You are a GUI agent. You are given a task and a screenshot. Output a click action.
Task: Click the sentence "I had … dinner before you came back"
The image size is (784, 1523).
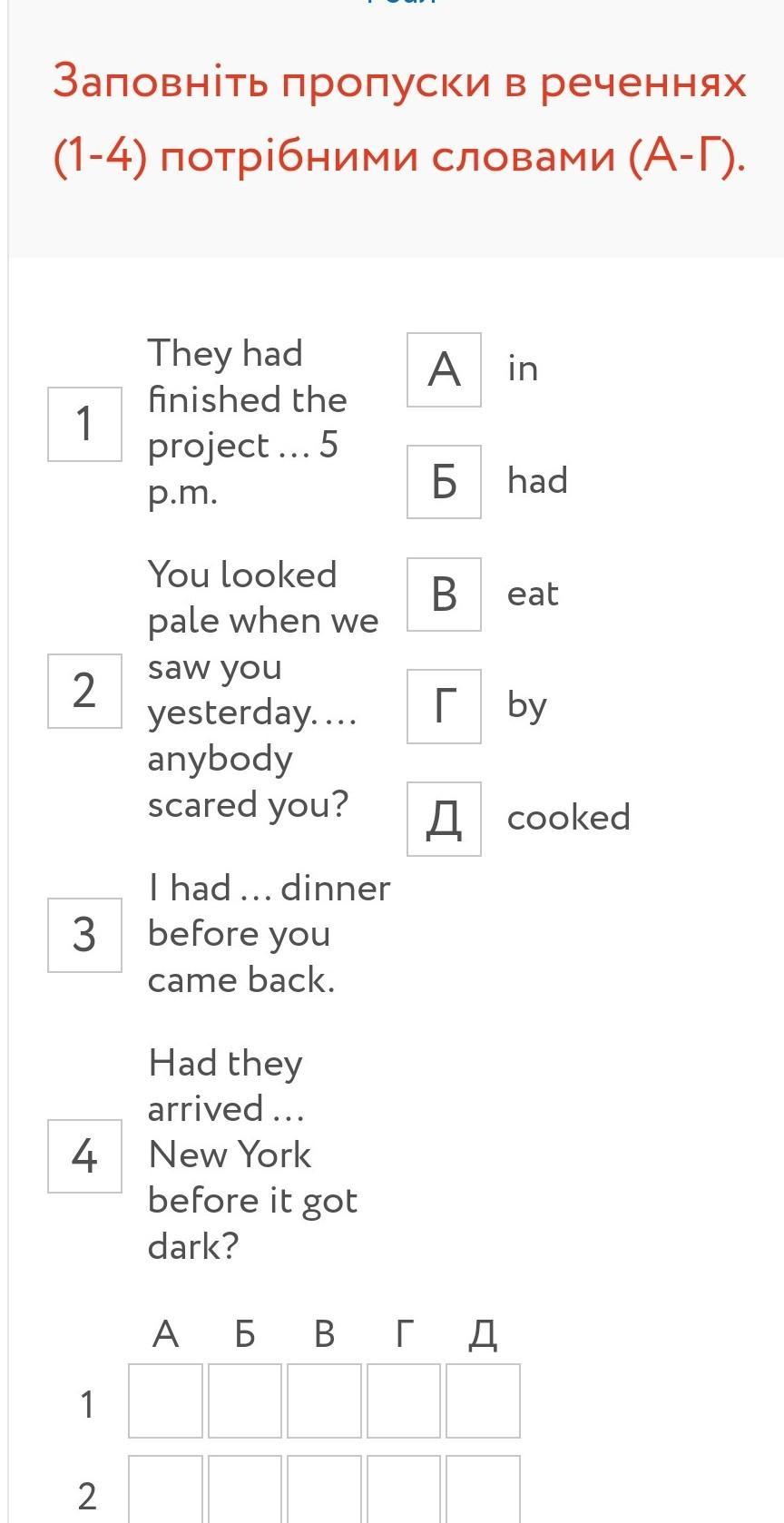coord(269,934)
